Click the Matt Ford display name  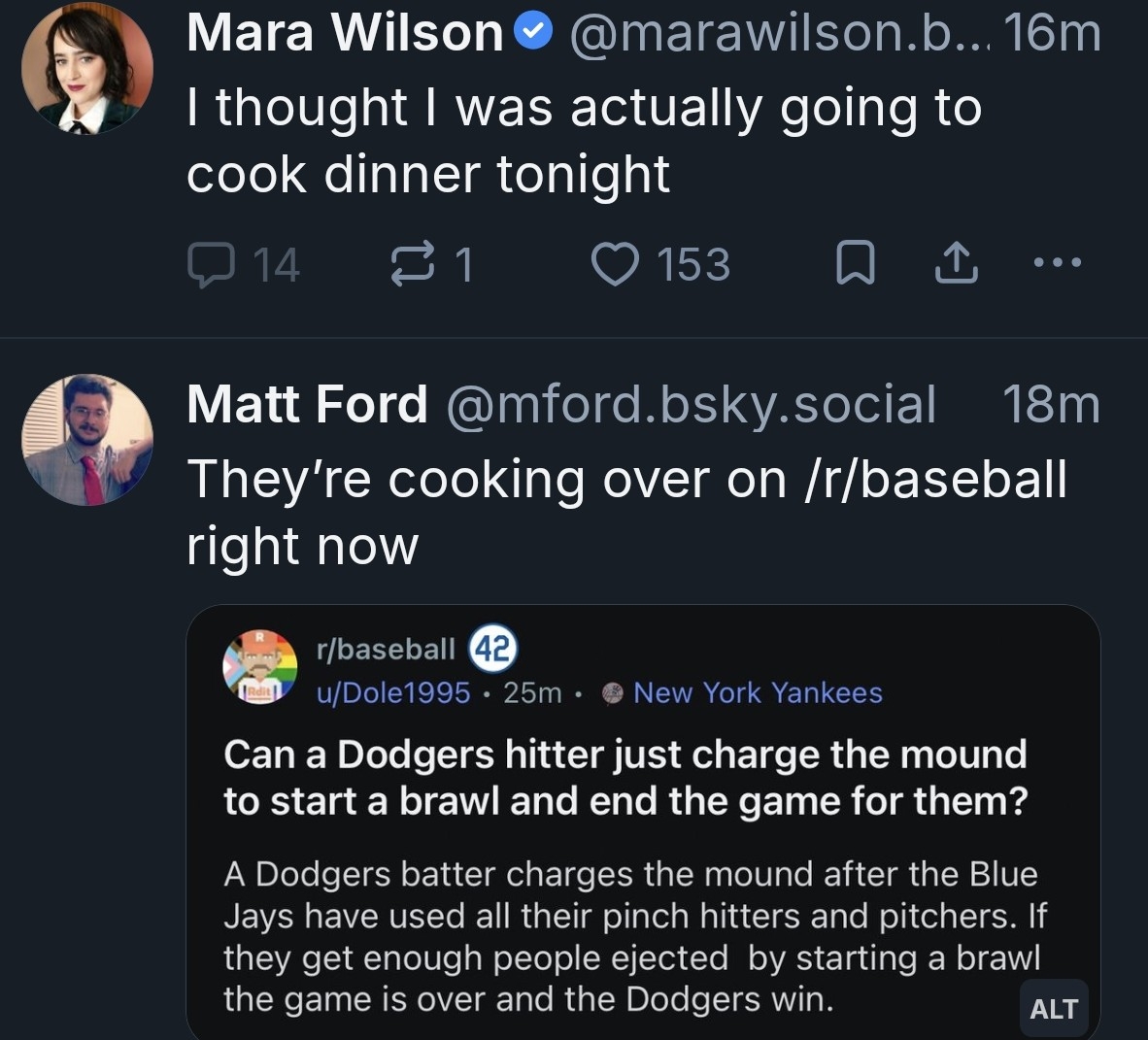coord(307,404)
